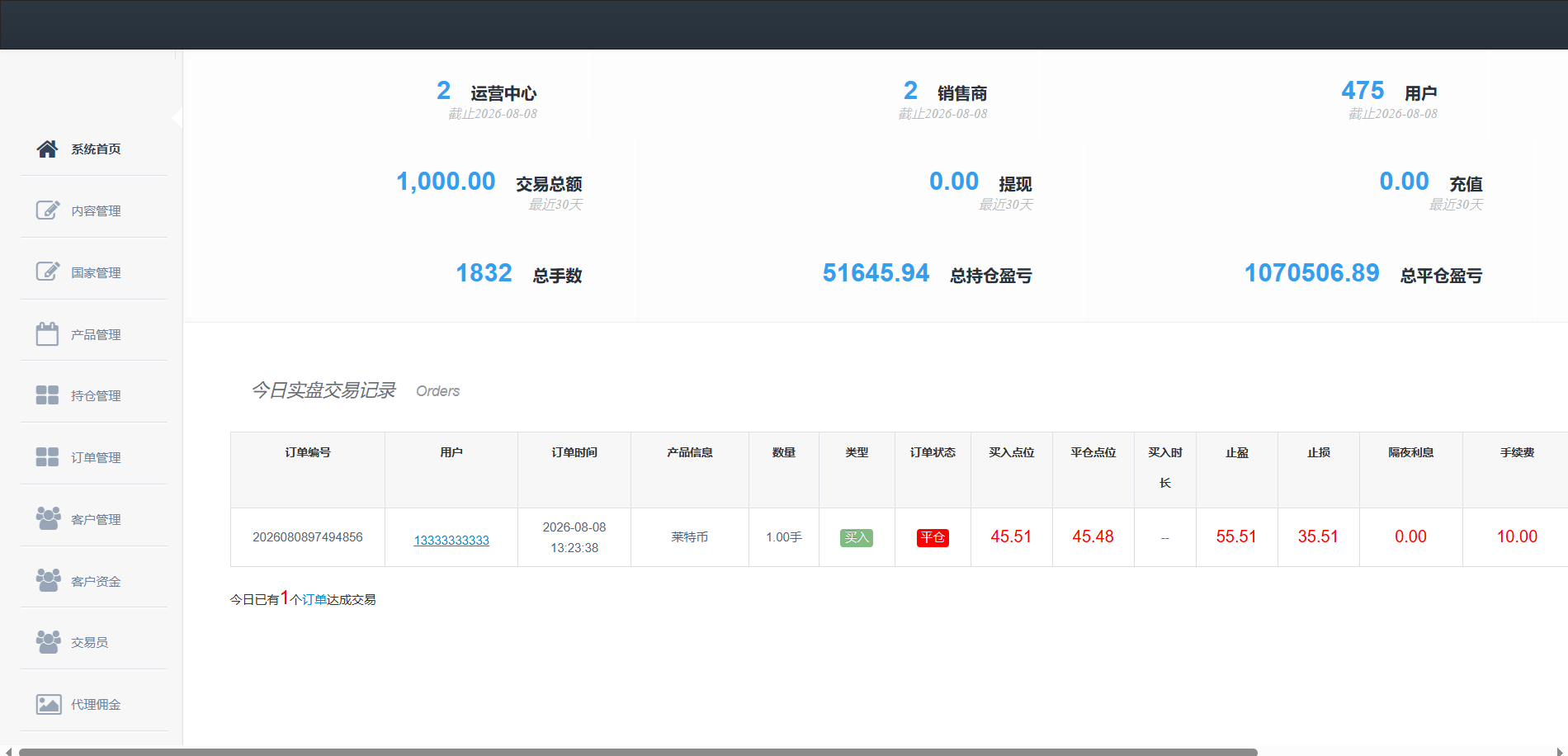The width and height of the screenshot is (1568, 756).
Task: Click the 10.00 fee cell
Action: pyautogui.click(x=1517, y=536)
